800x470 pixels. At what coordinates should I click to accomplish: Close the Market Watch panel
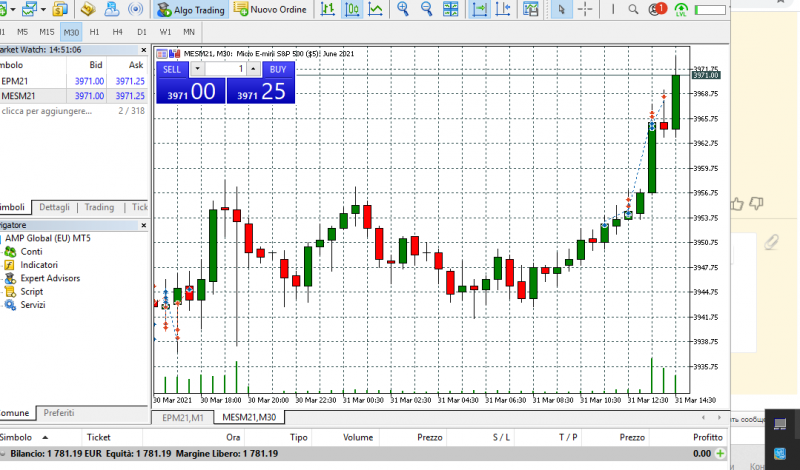pos(143,50)
